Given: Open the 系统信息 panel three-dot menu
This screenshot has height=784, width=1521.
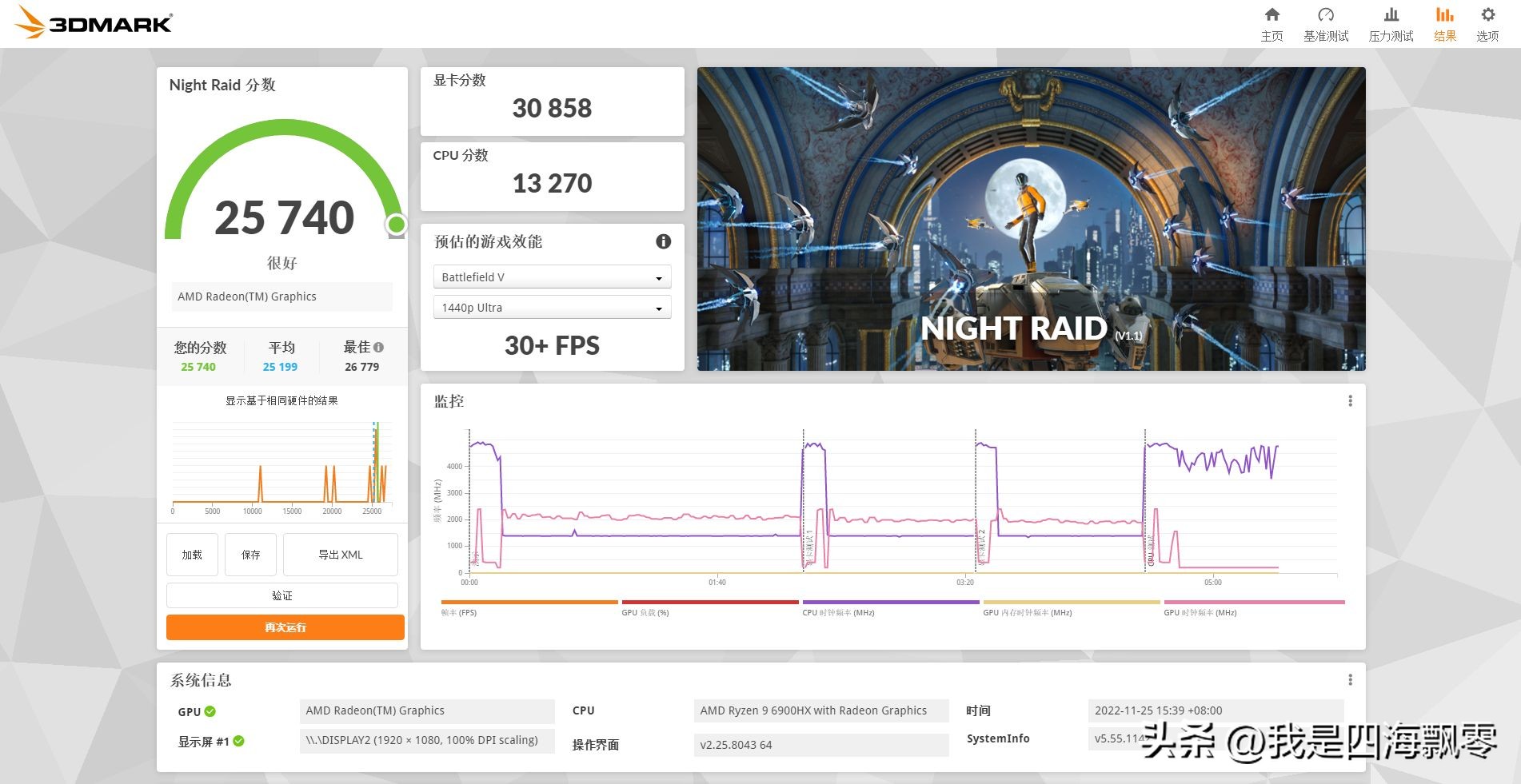Looking at the screenshot, I should [x=1350, y=680].
